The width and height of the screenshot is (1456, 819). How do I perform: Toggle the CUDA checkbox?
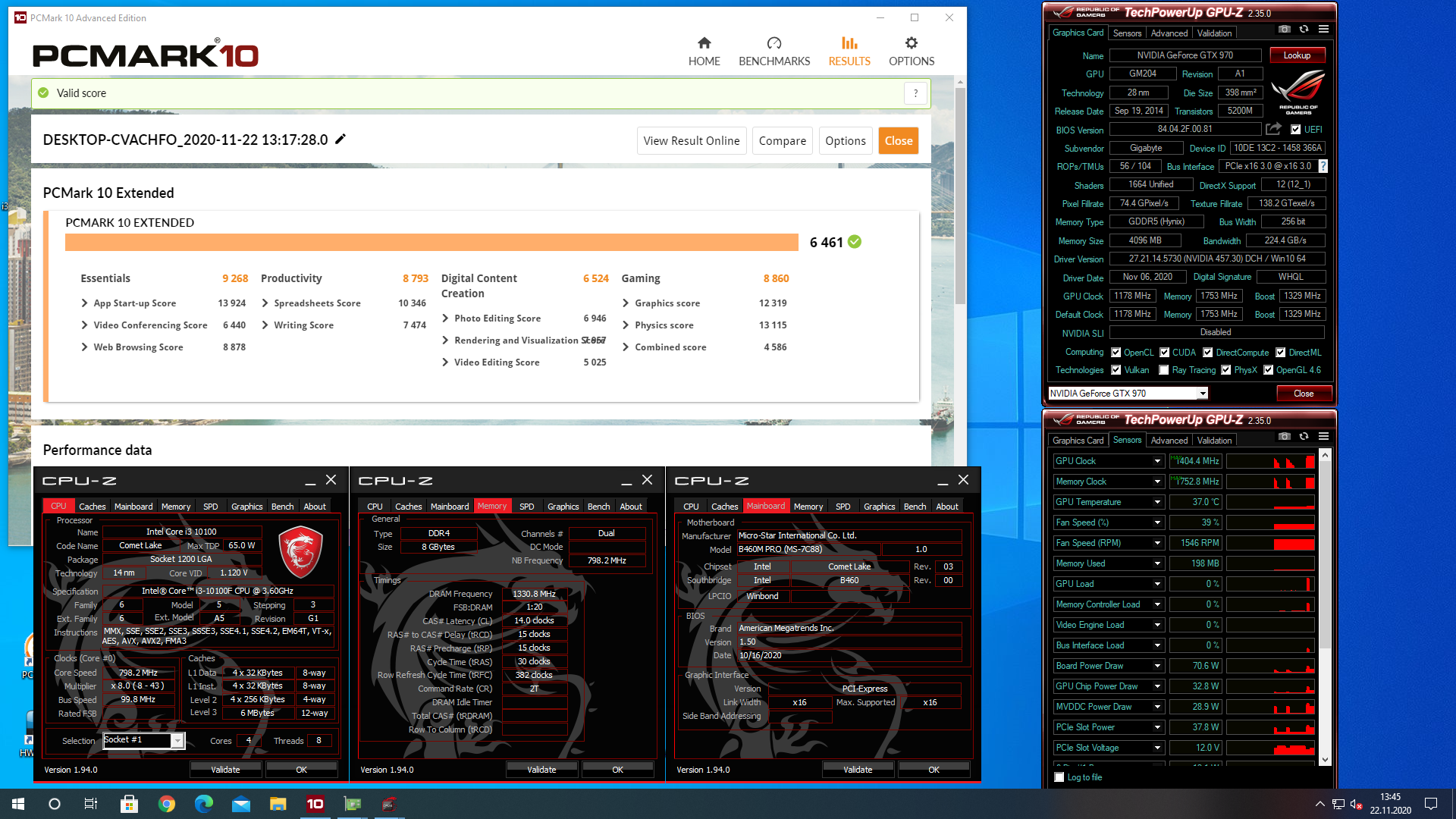[x=1164, y=353]
